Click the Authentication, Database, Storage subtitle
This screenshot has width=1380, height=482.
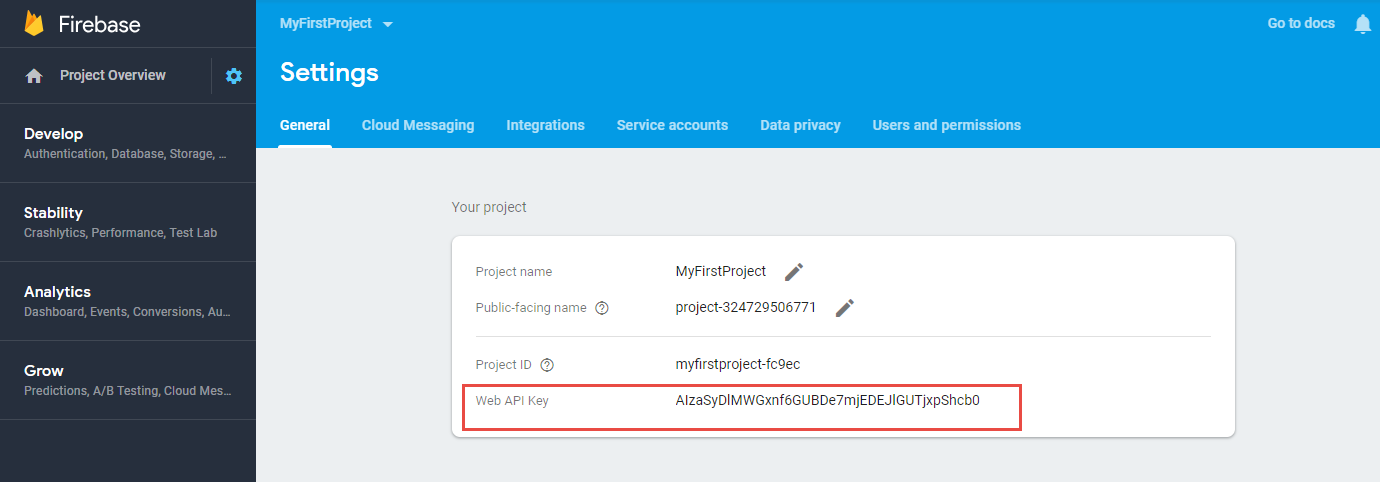[x=125, y=154]
